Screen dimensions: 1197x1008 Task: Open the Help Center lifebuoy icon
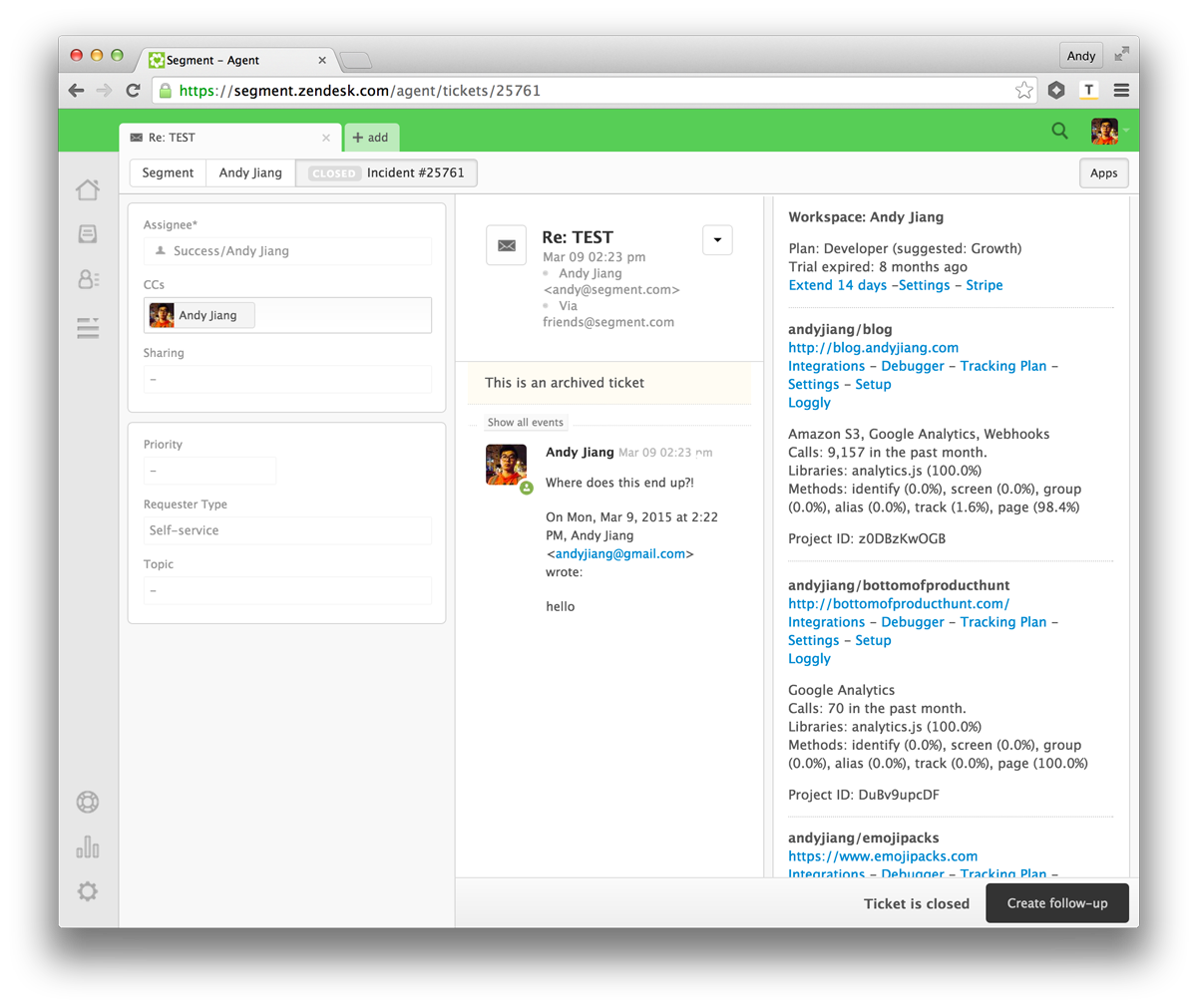tap(88, 802)
